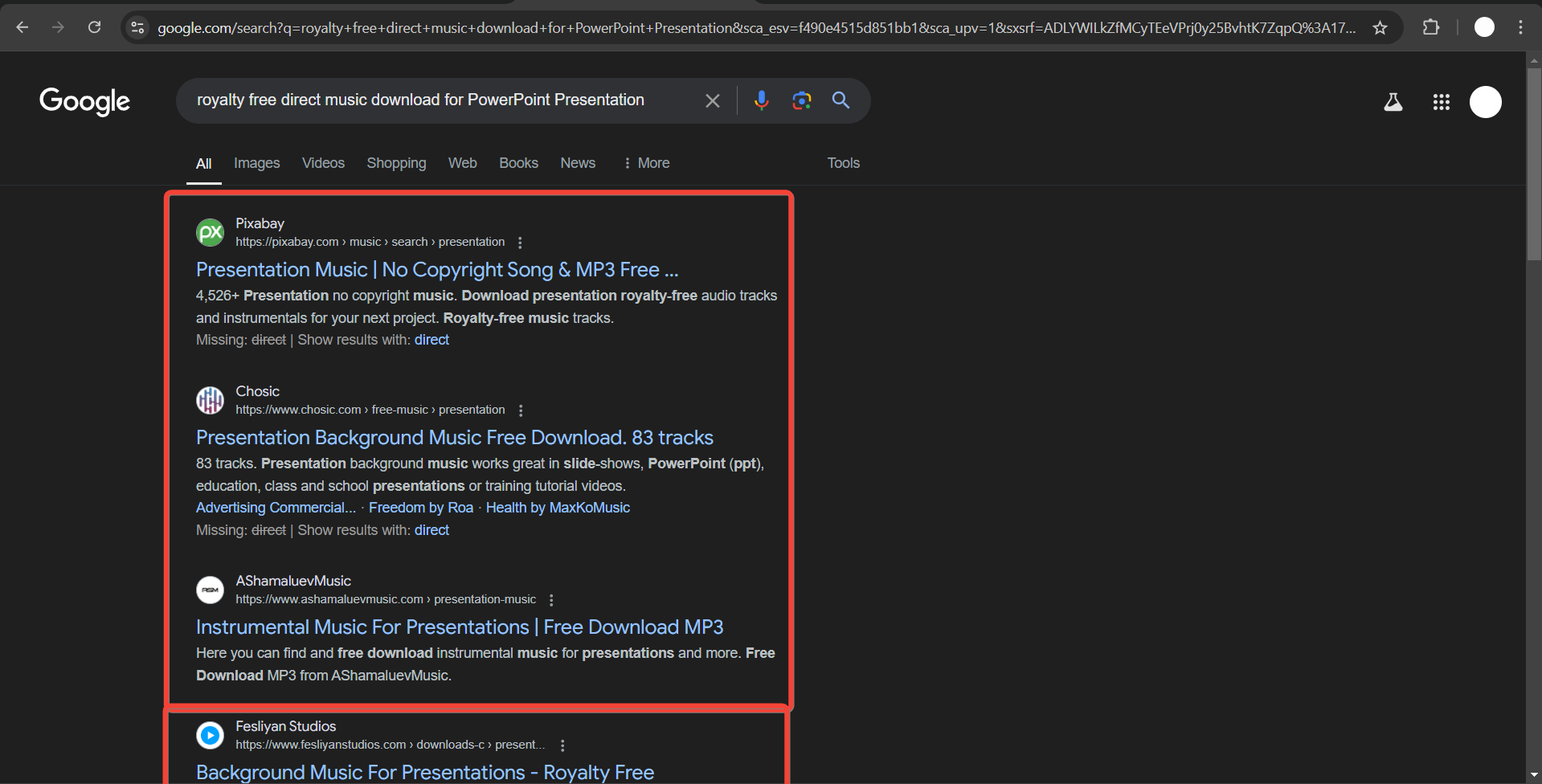This screenshot has height=784, width=1542.
Task: Open the Chrome three-dot menu
Action: [1520, 27]
